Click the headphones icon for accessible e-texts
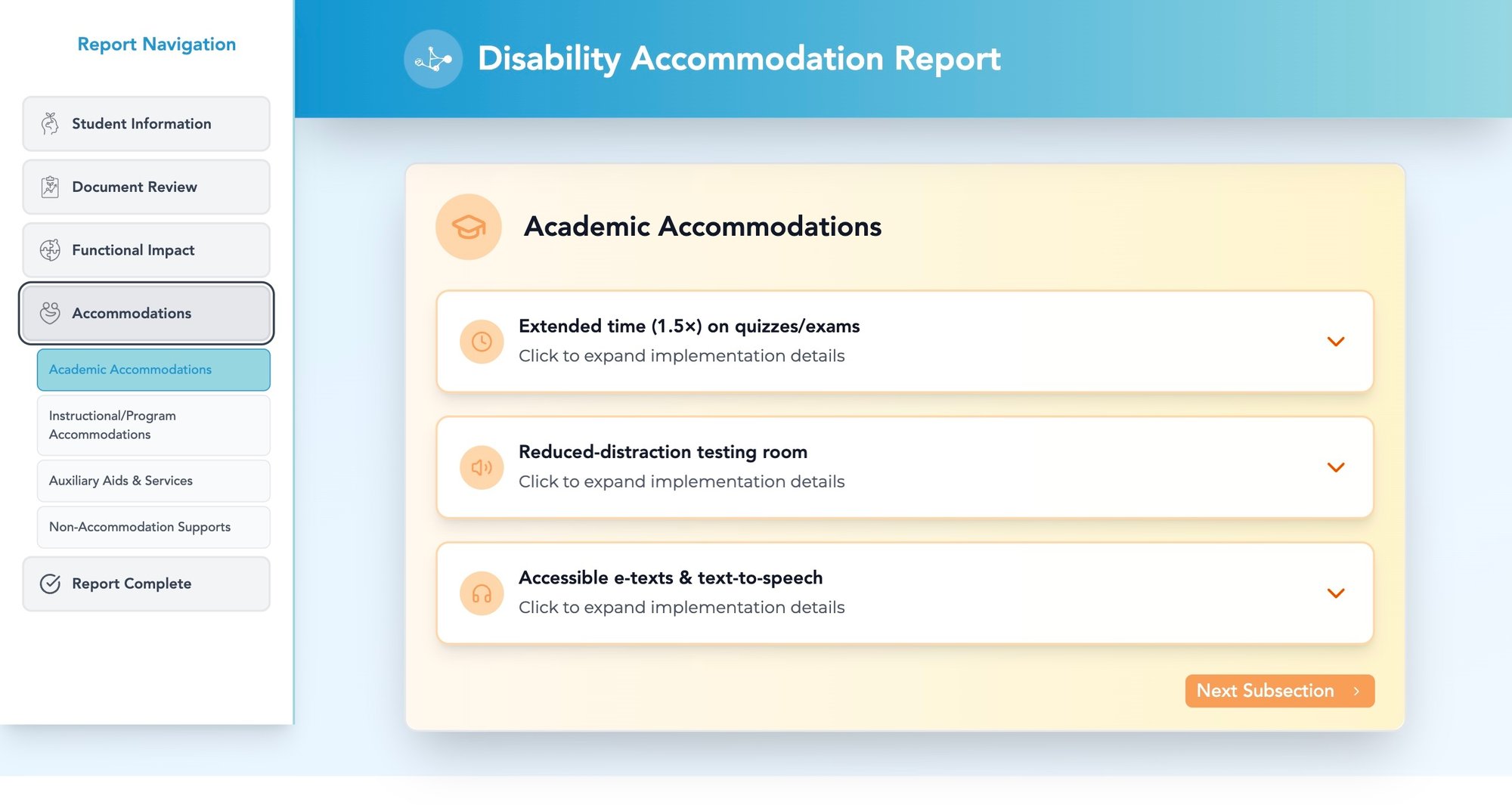This screenshot has height=805, width=1512. 482,593
